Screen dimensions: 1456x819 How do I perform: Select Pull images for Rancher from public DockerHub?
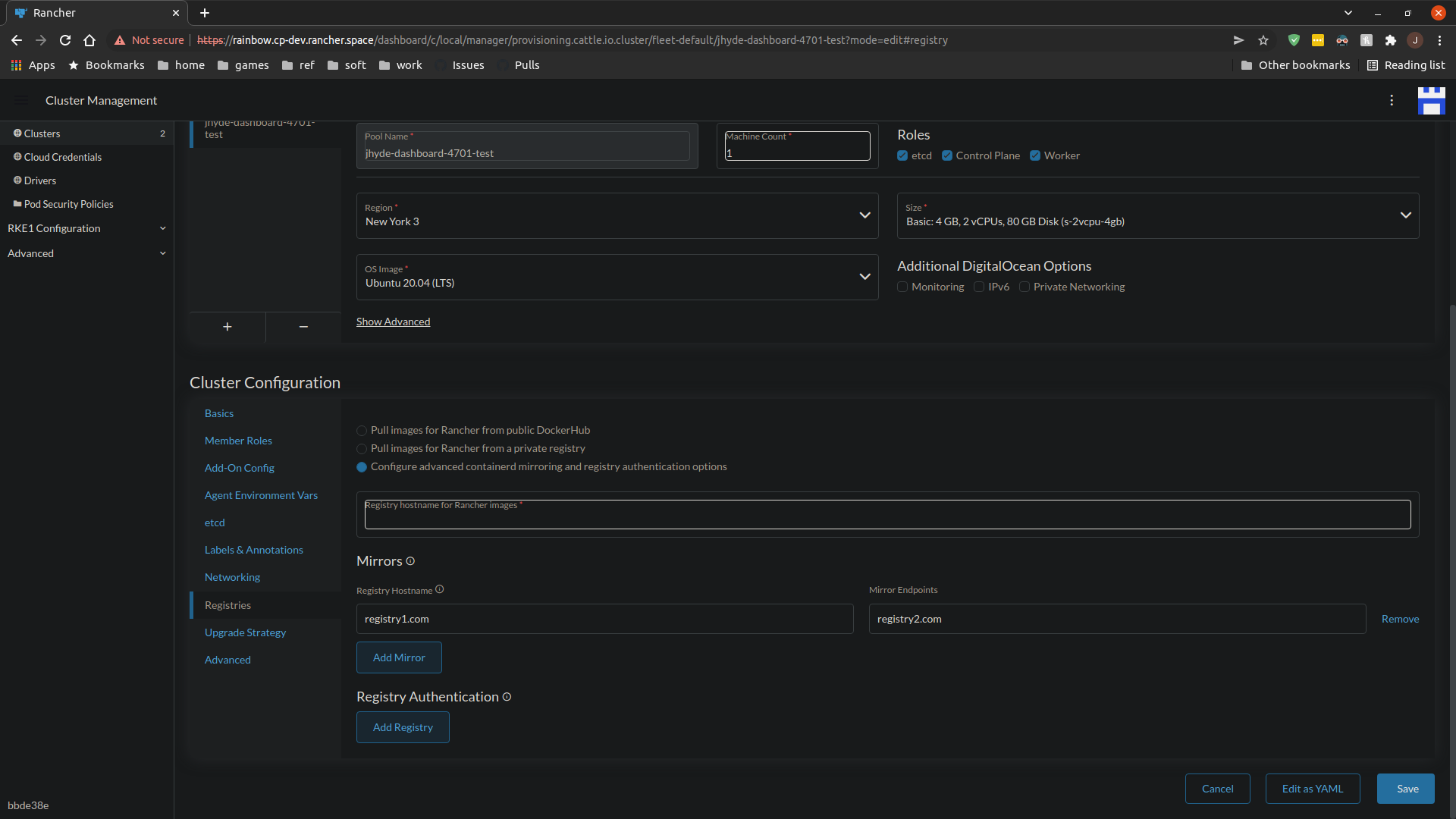[x=362, y=430]
